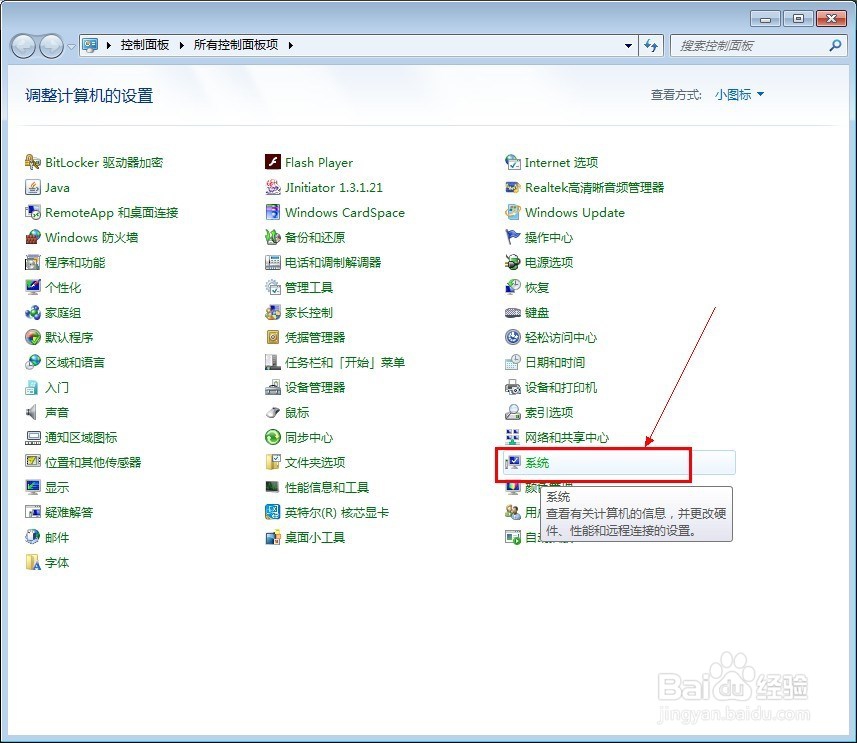Screen dimensions: 857x743
Task: Click the 日期和时间 clock icon
Action: [x=513, y=362]
